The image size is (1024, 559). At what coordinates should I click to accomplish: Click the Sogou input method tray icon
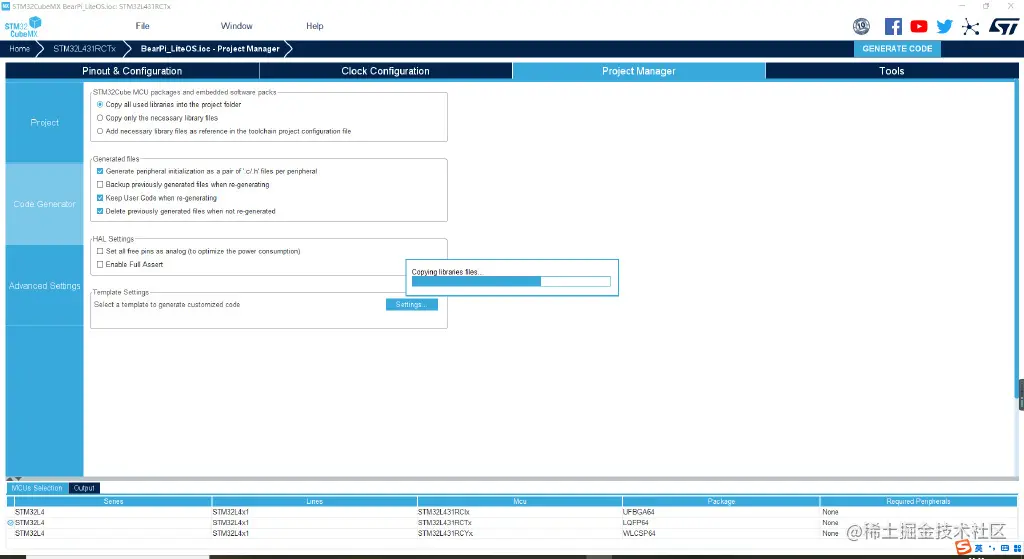[963, 547]
